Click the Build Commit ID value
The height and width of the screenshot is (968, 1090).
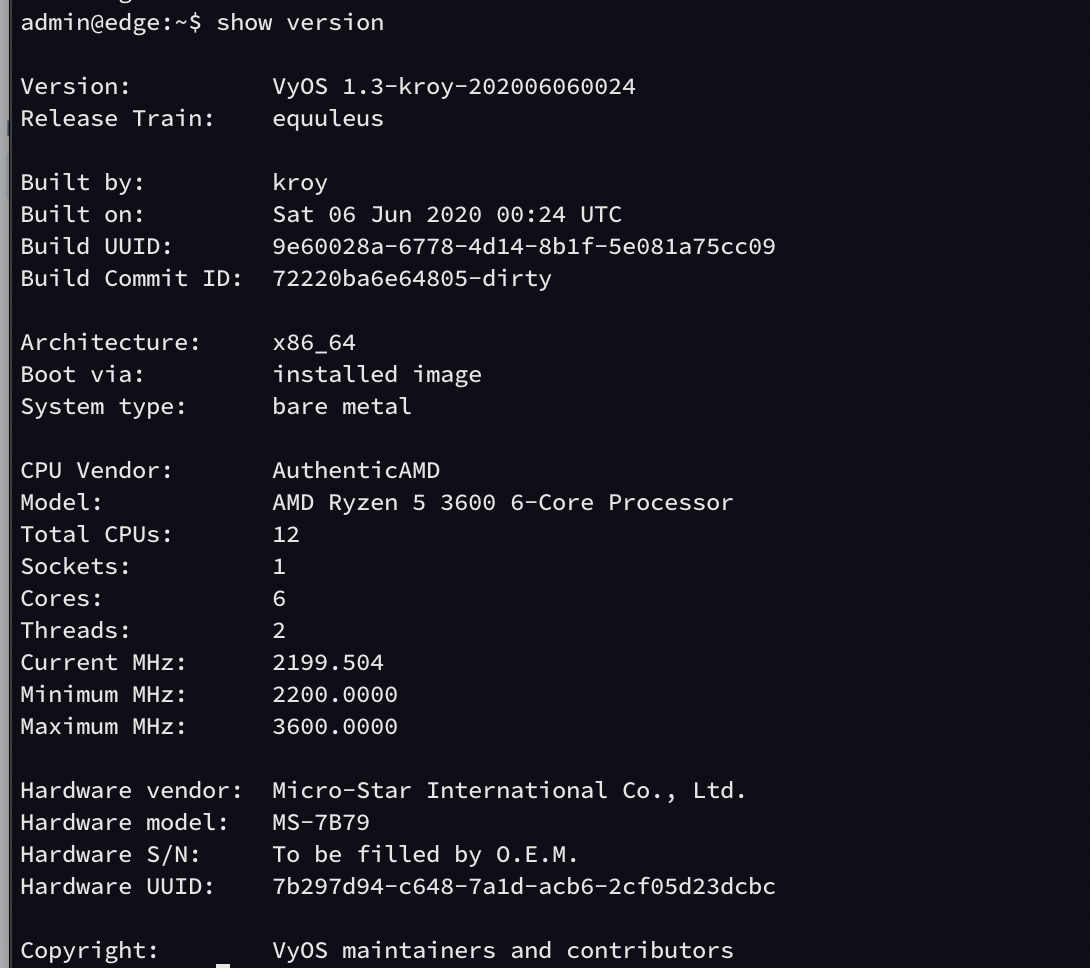tap(411, 278)
